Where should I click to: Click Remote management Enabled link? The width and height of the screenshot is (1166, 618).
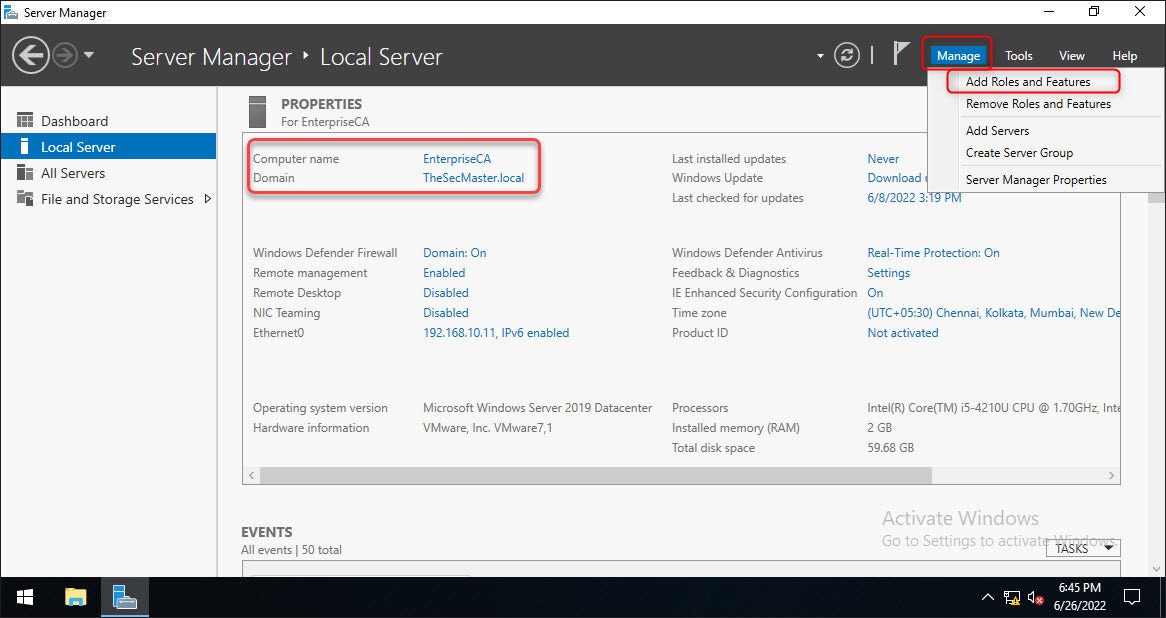coord(444,273)
